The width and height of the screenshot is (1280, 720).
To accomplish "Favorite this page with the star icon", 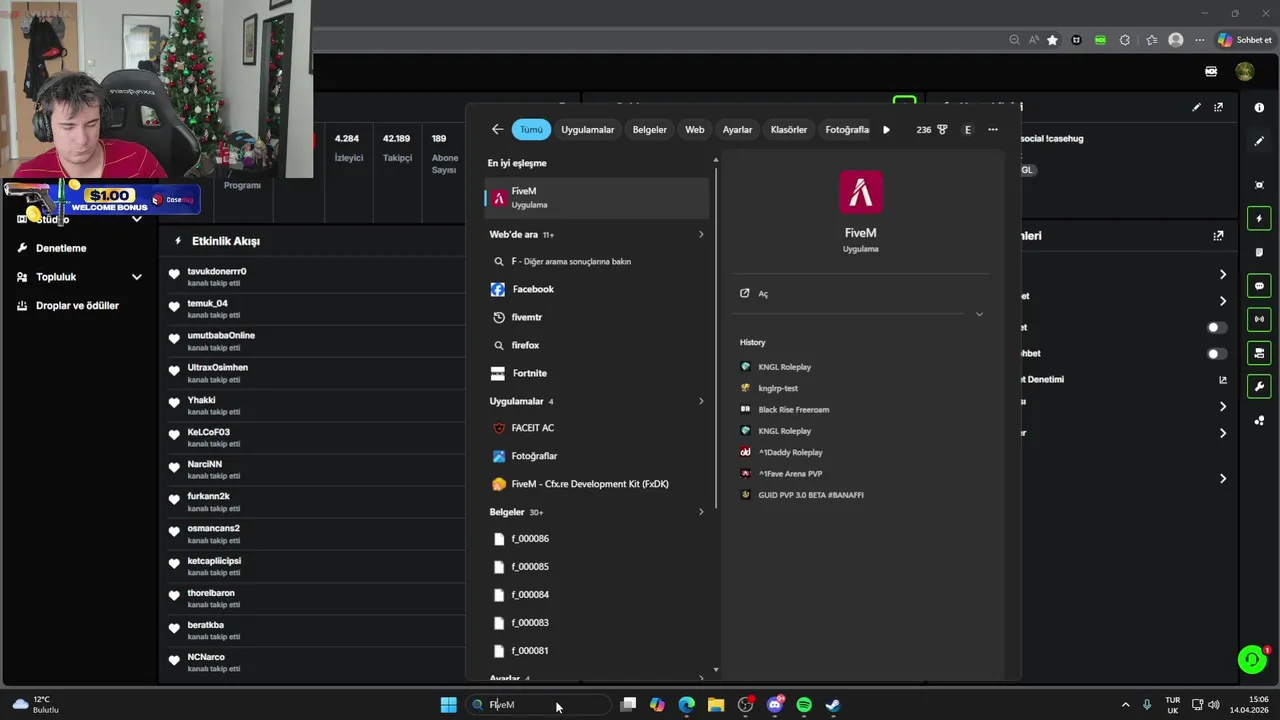I will pos(1052,40).
